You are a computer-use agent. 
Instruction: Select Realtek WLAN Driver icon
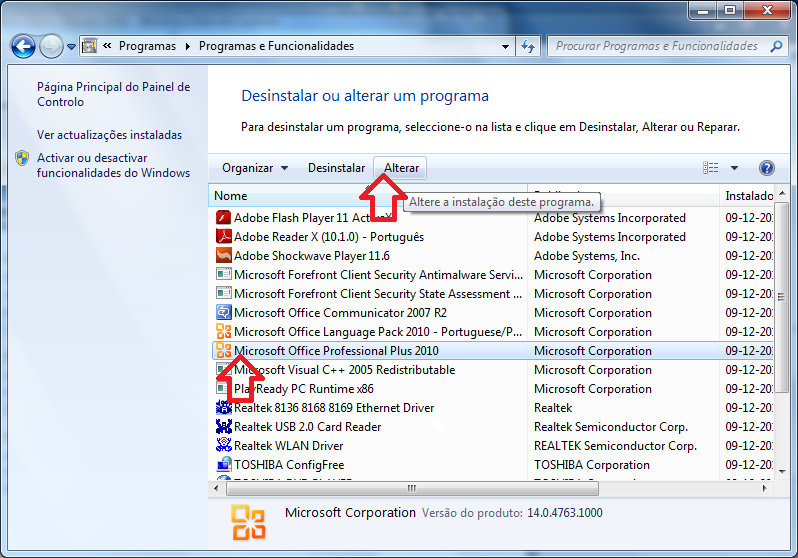pyautogui.click(x=223, y=445)
